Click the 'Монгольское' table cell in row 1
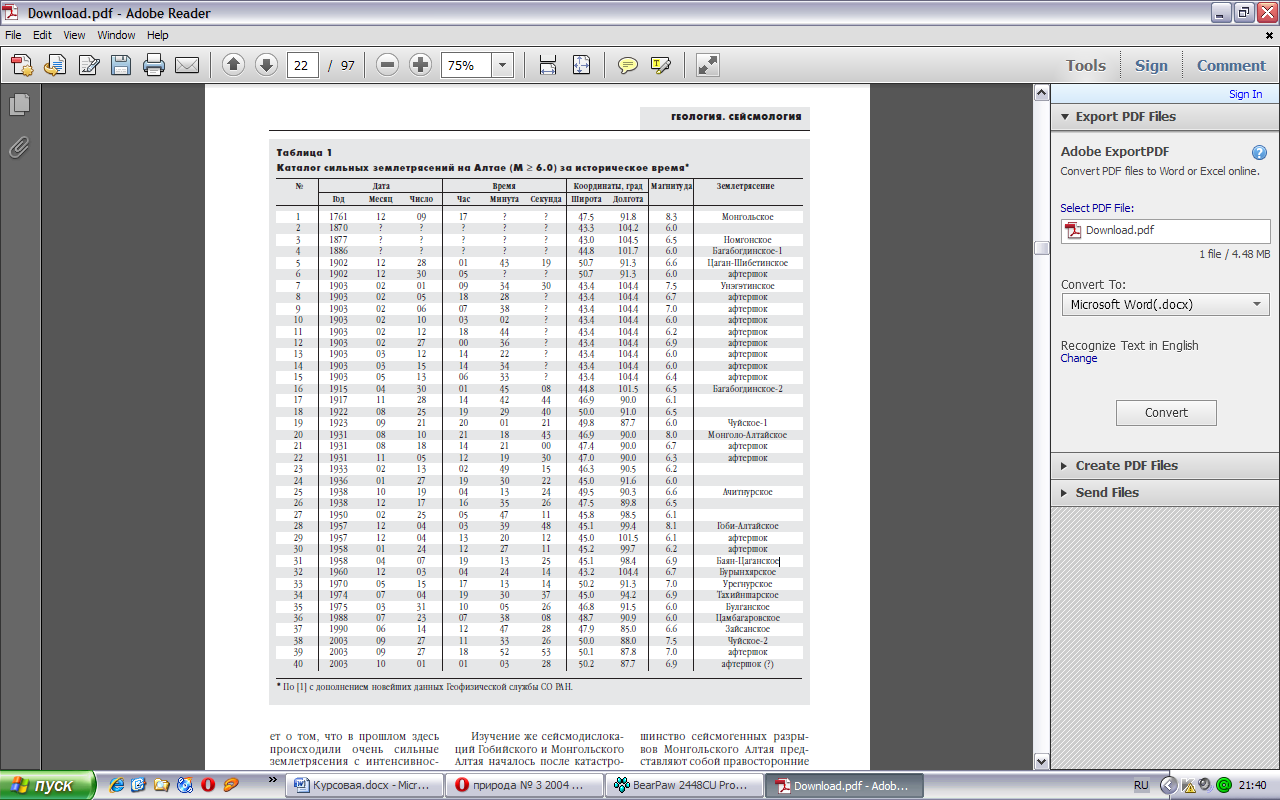Screen dimensions: 1280x800 747,216
